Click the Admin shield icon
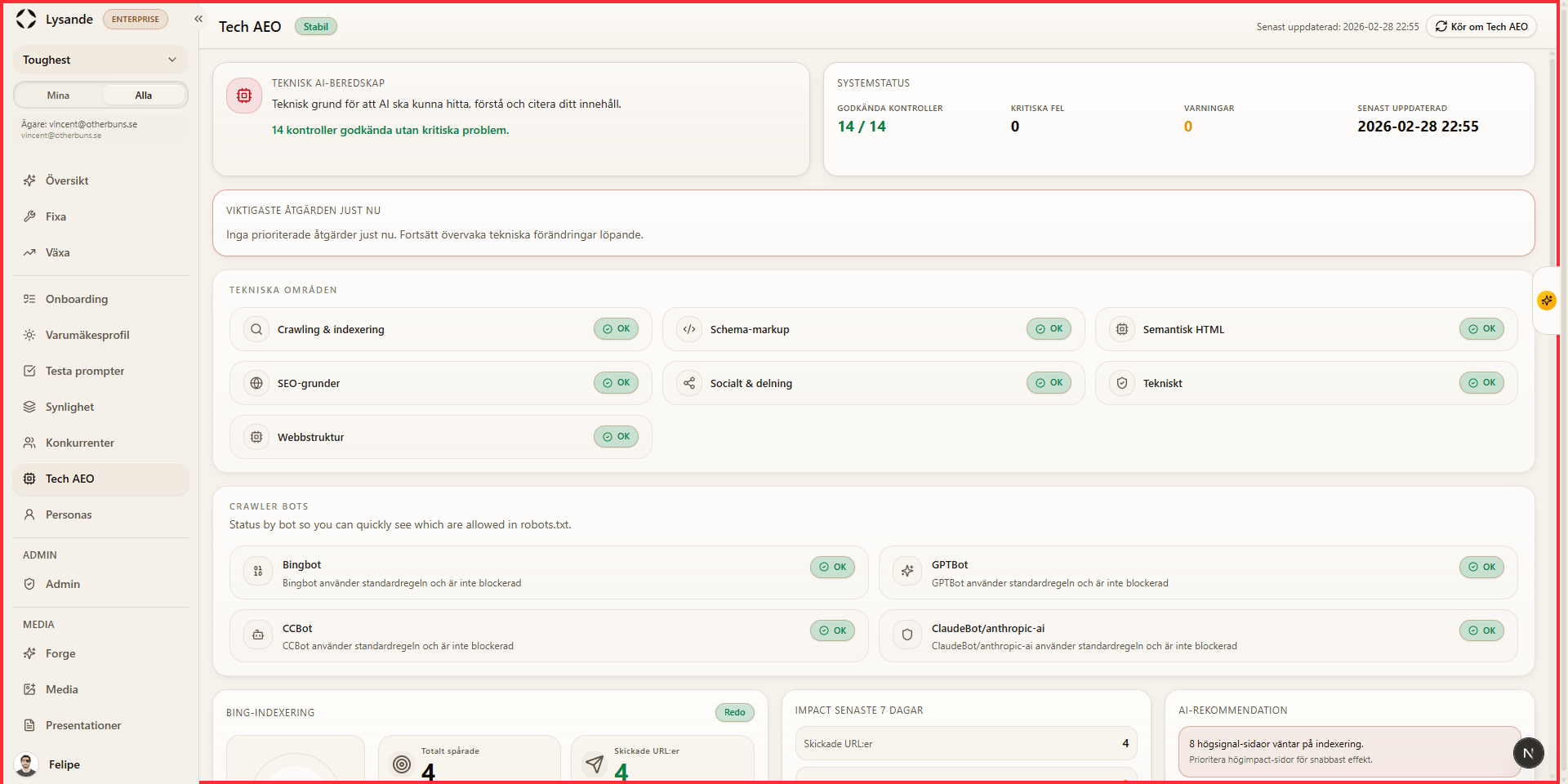 click(29, 584)
